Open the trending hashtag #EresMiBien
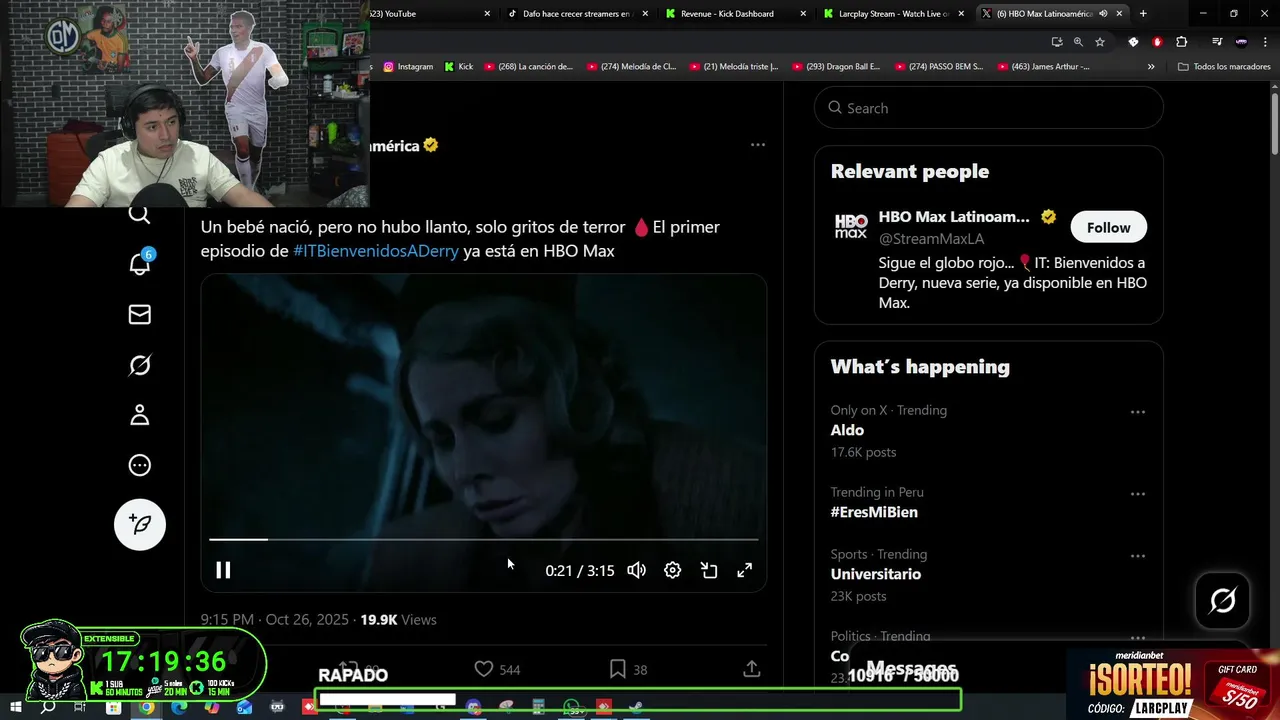Image resolution: width=1280 pixels, height=720 pixels. coord(874,512)
